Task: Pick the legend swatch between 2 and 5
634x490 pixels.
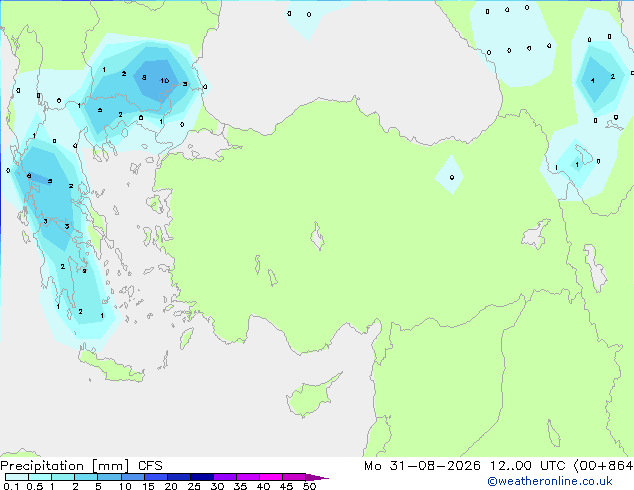Action: coord(86,477)
